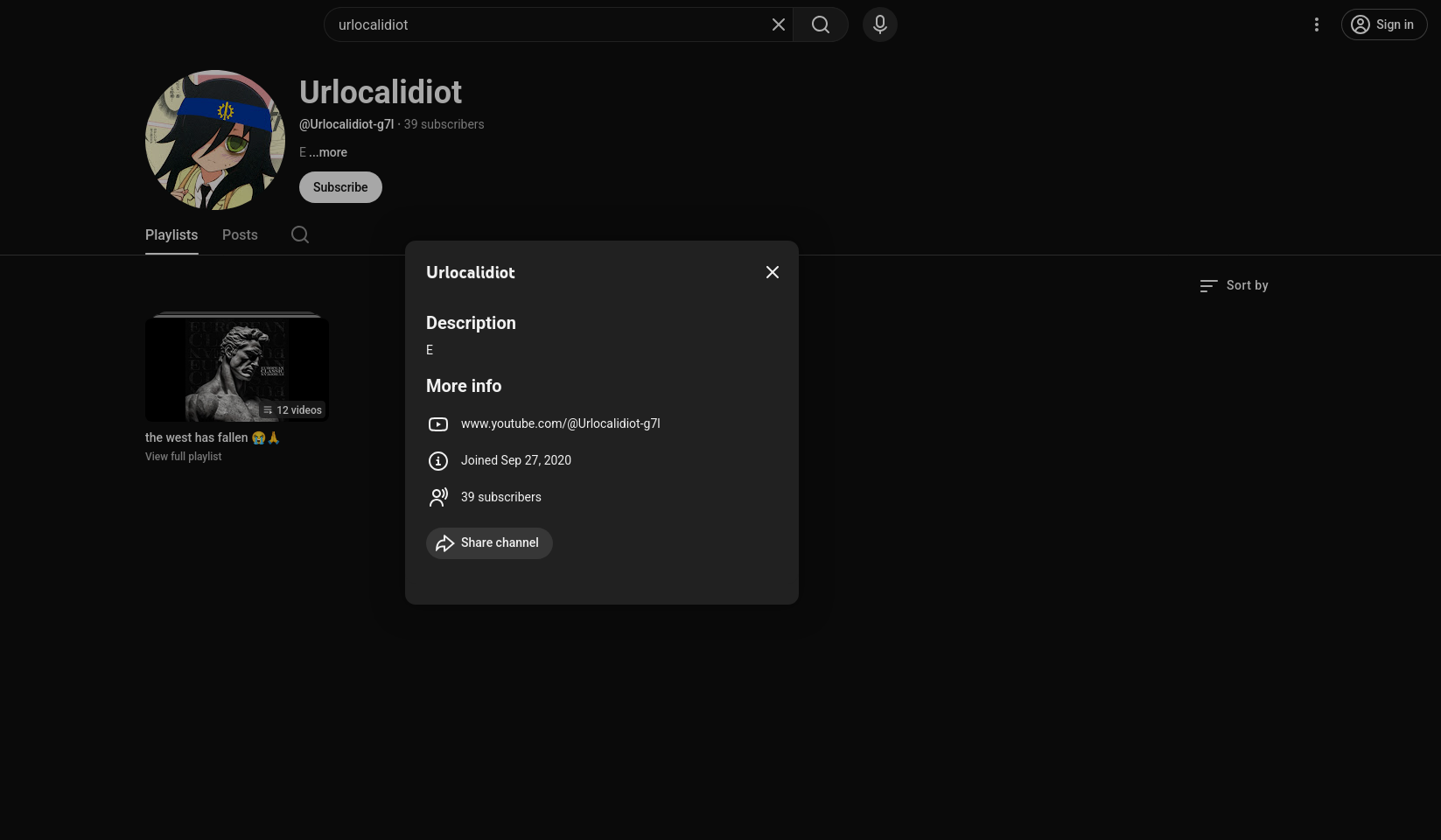Search within channel using magnifier icon
The image size is (1441, 840).
(300, 234)
